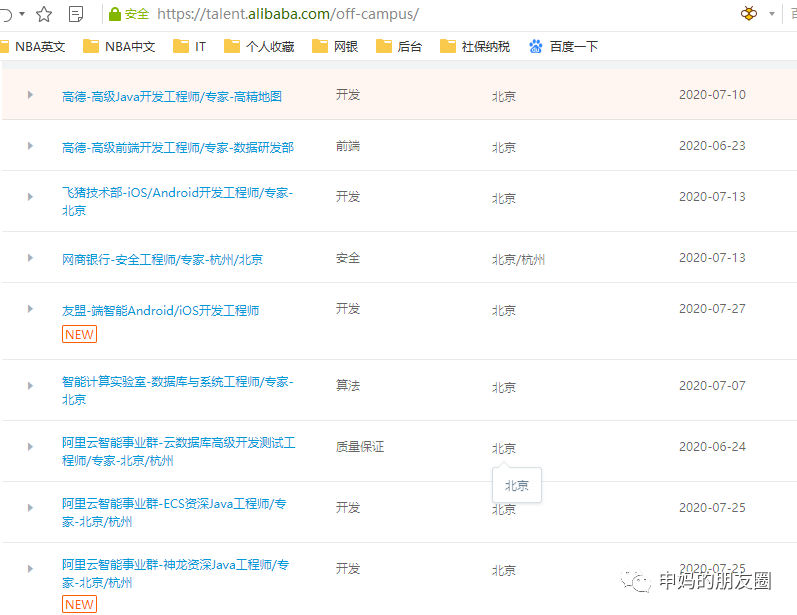Image resolution: width=797 pixels, height=615 pixels.
Task: Open the bee extension dropdown arrow
Action: tap(772, 14)
